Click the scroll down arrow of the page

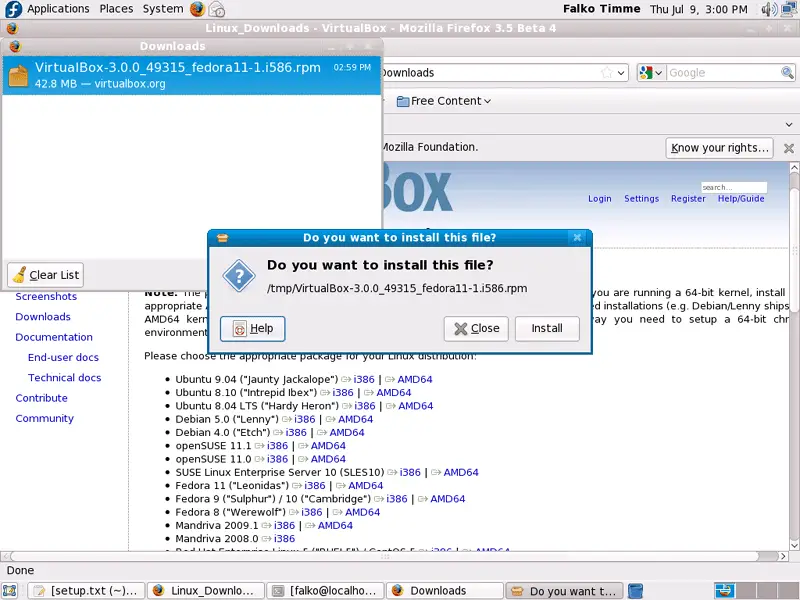(x=794, y=546)
